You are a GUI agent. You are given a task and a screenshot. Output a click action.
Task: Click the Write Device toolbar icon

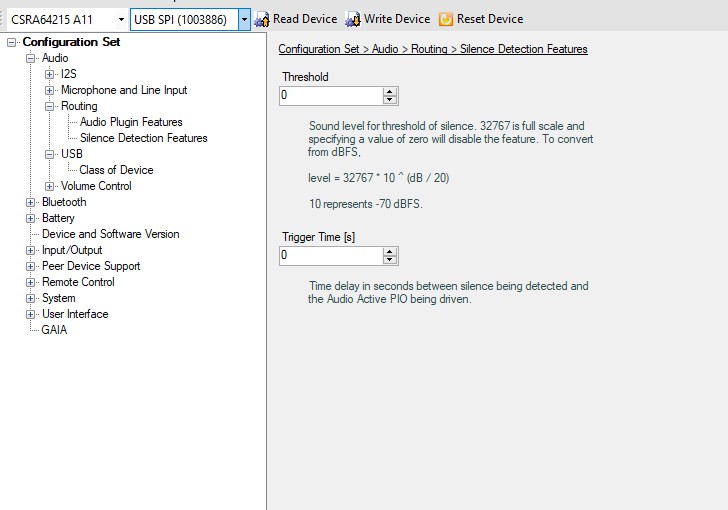click(x=353, y=19)
